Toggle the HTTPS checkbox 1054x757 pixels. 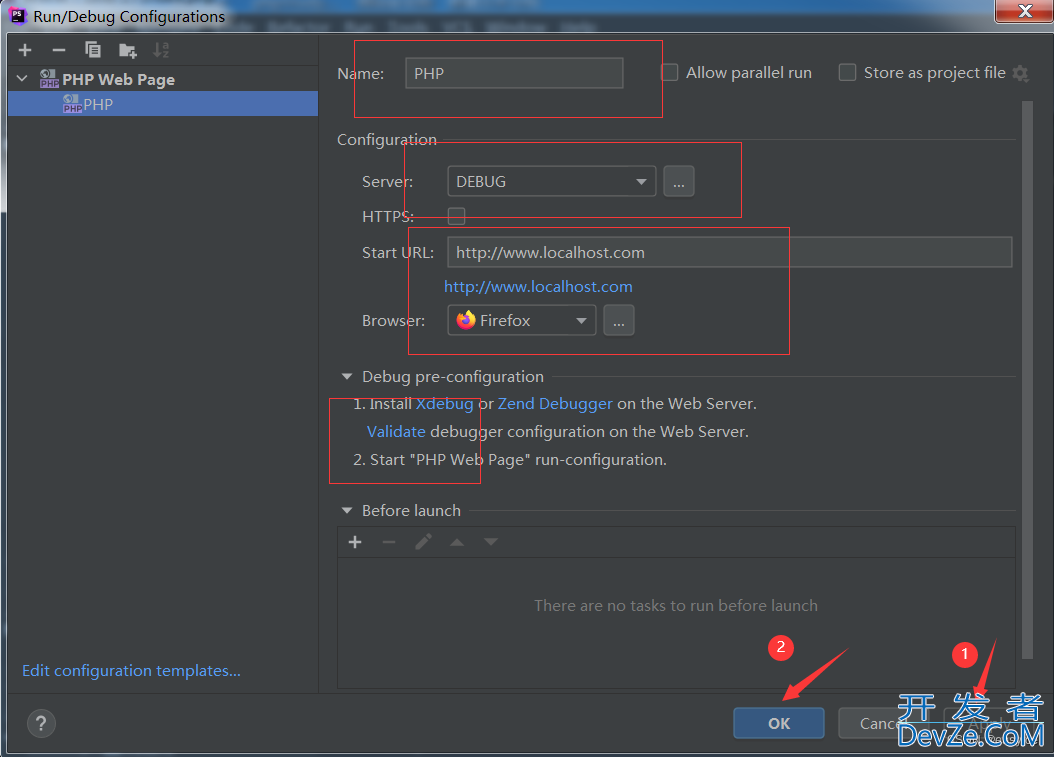(x=456, y=216)
